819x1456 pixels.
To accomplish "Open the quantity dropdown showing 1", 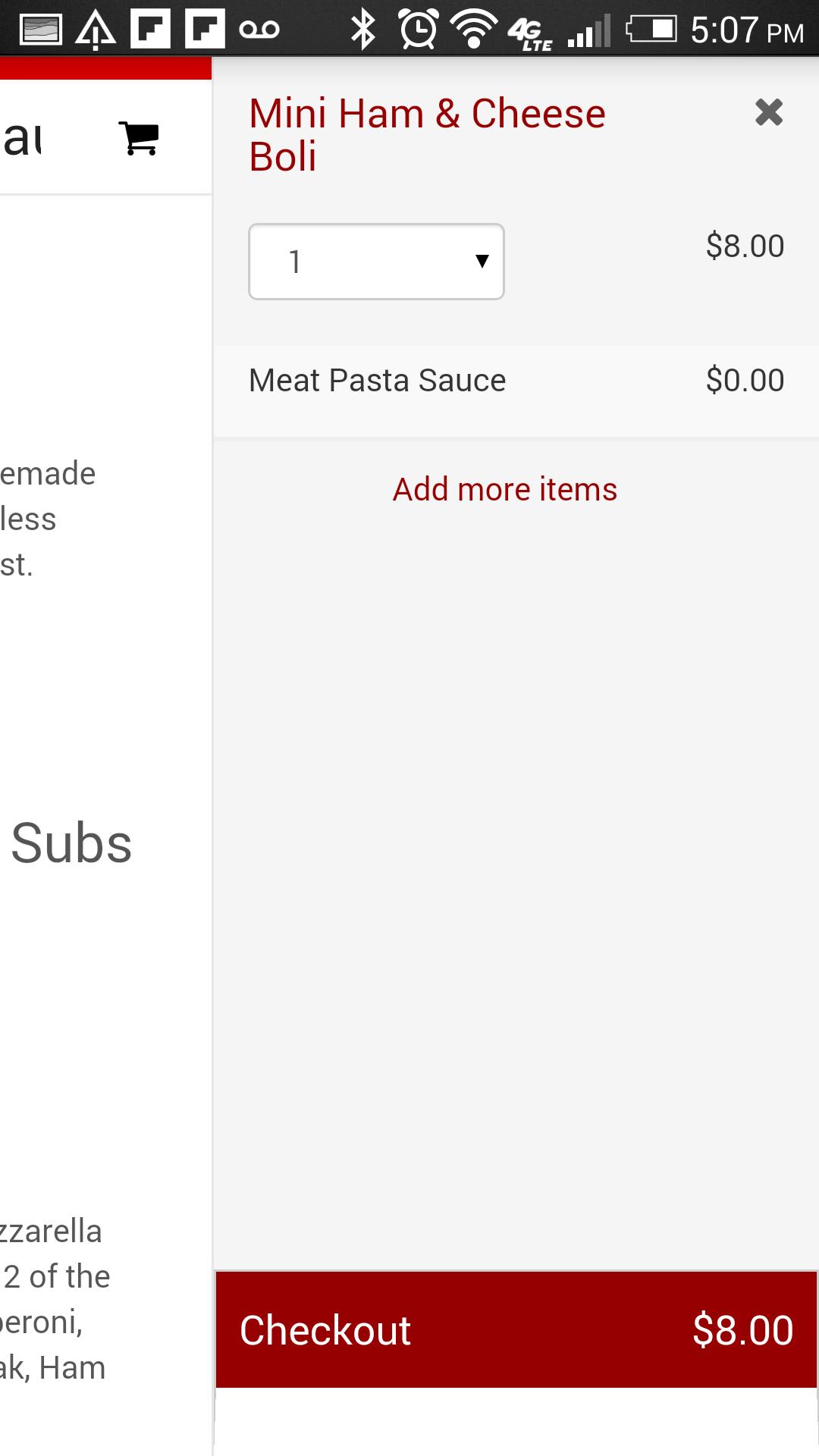I will point(376,262).
